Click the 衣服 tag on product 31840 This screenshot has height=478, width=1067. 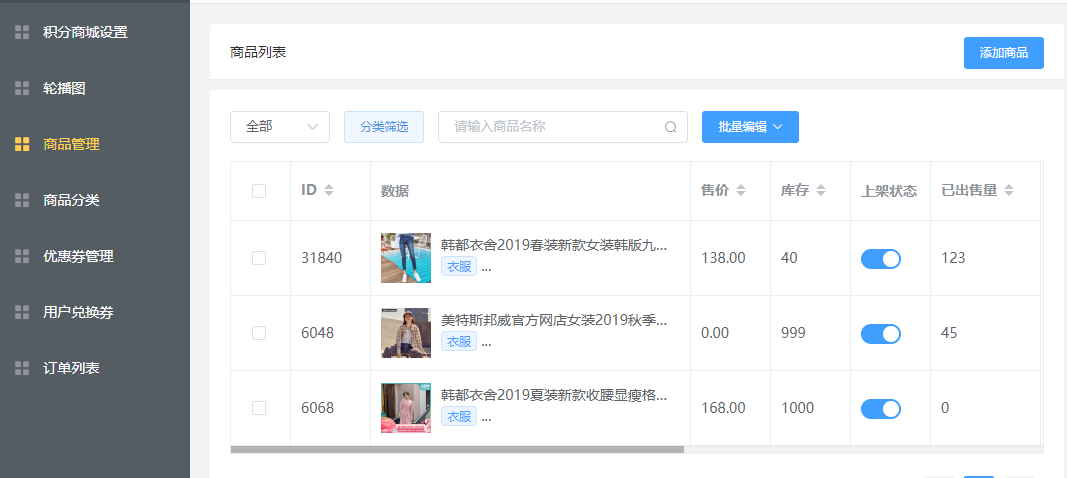click(x=459, y=267)
